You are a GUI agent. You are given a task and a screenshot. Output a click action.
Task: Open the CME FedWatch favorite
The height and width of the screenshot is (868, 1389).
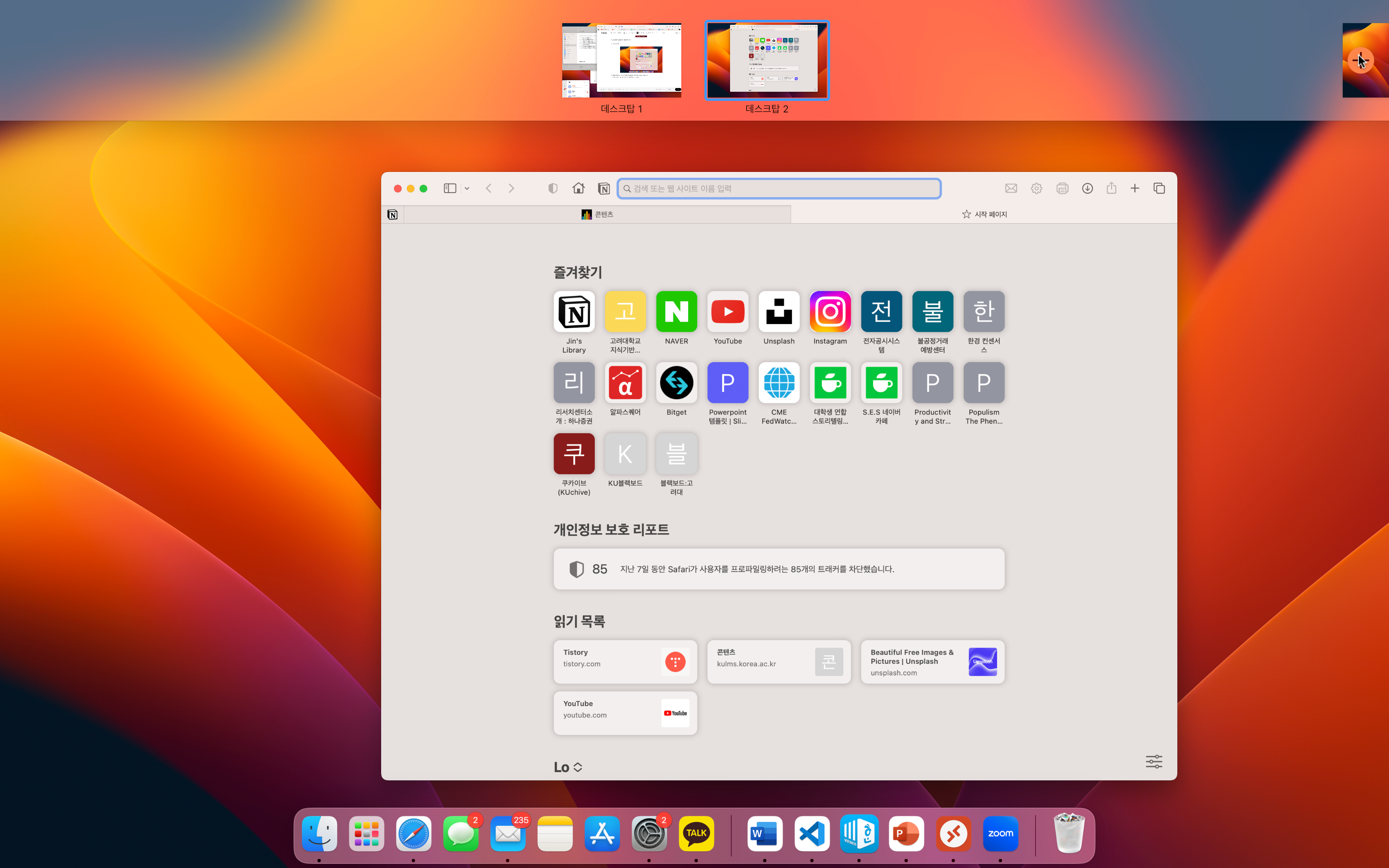779,393
